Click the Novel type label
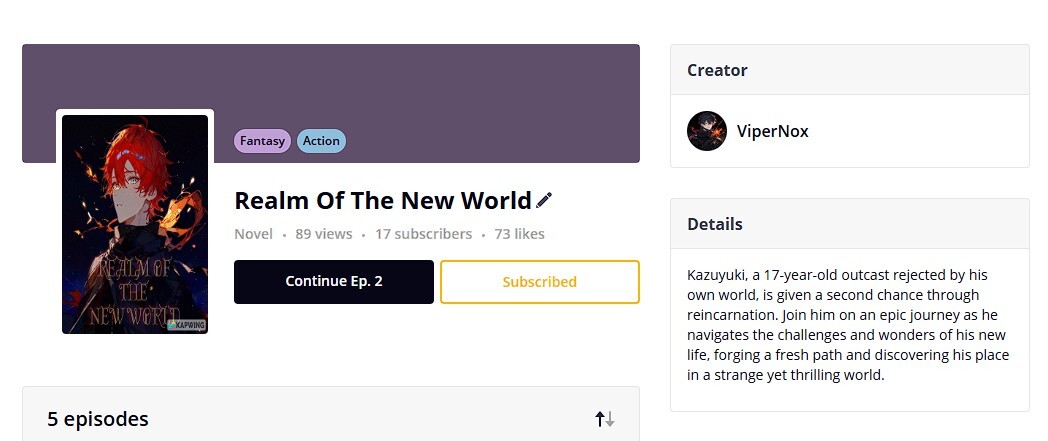1048x441 pixels. click(x=253, y=234)
